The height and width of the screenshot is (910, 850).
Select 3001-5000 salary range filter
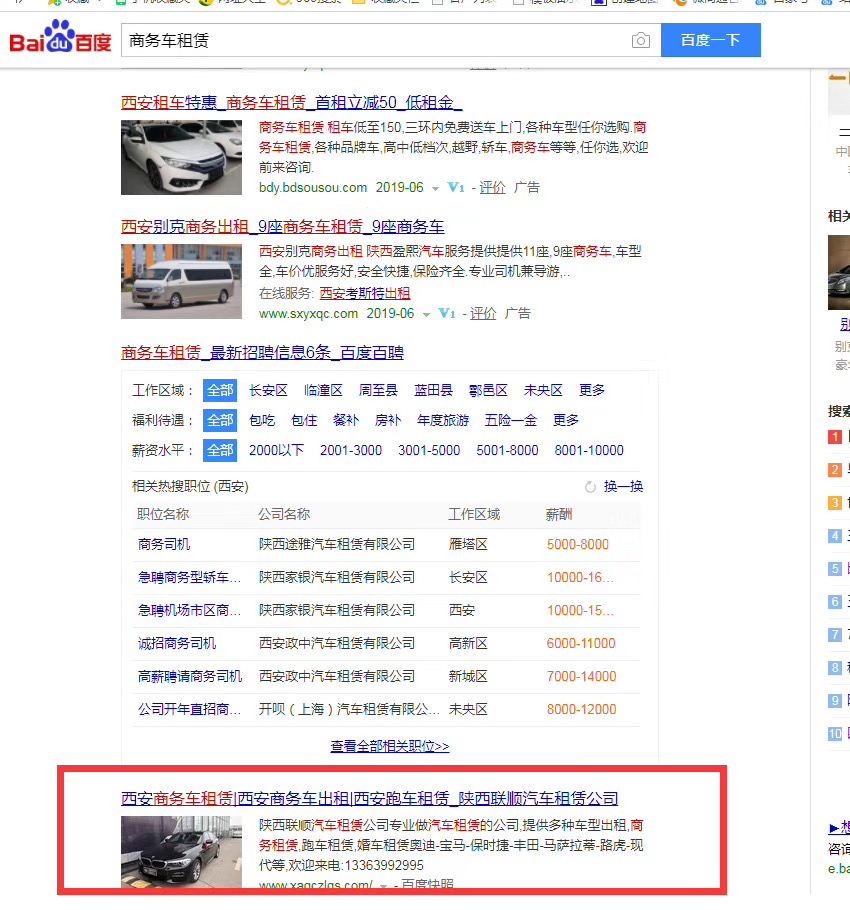tap(429, 450)
